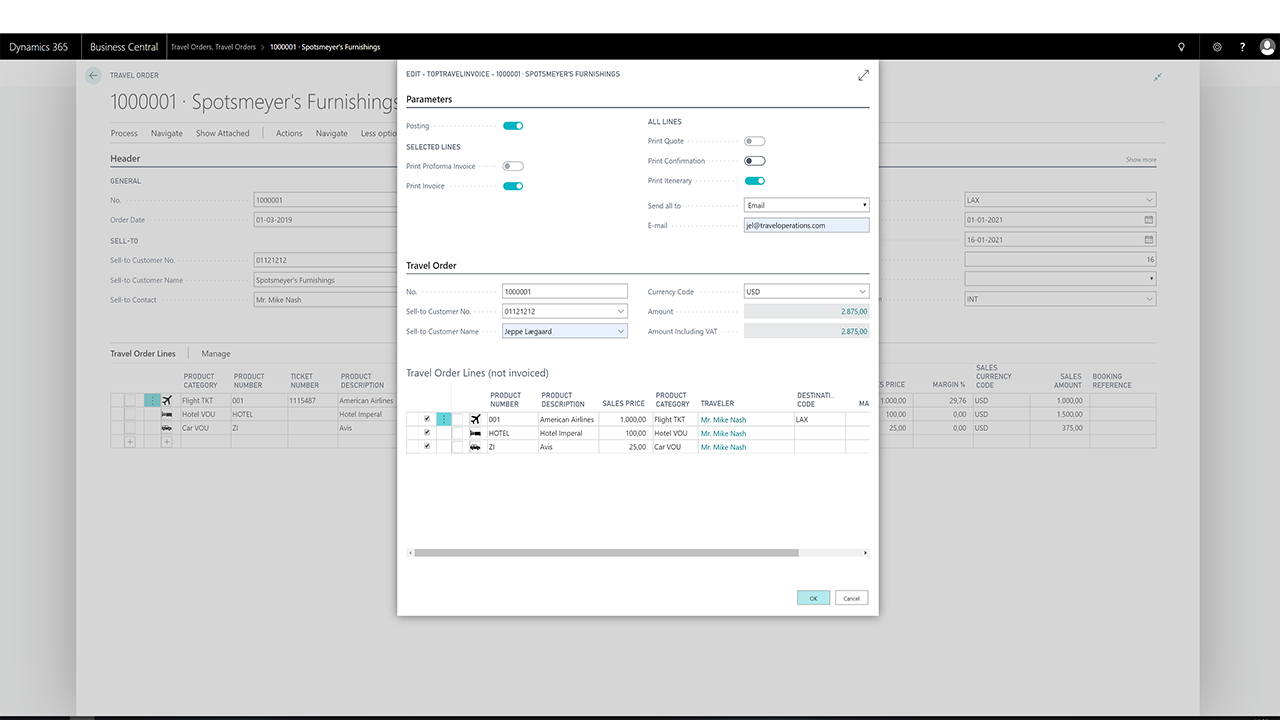
Task: Open the calendar picker beside 01-01-2021
Action: (1149, 220)
